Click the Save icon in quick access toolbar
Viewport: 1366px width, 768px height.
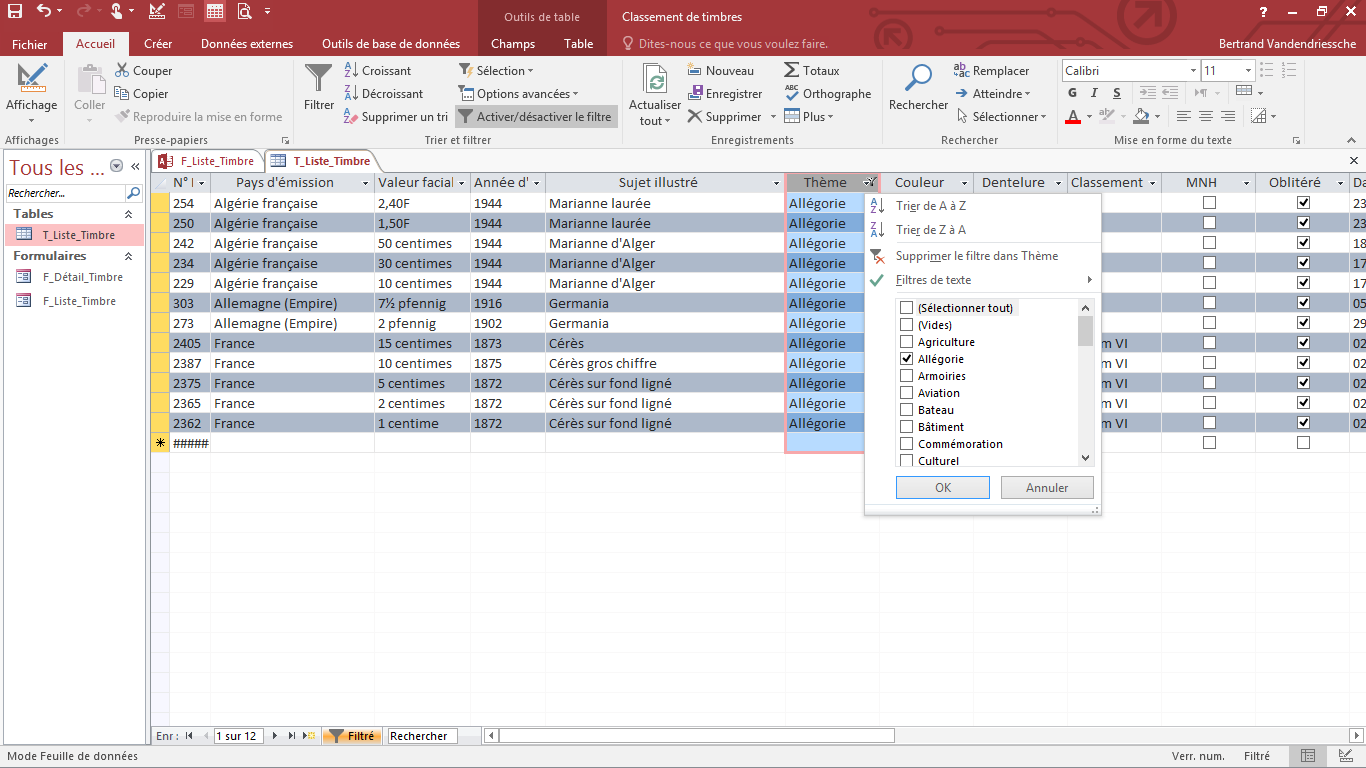[15, 12]
